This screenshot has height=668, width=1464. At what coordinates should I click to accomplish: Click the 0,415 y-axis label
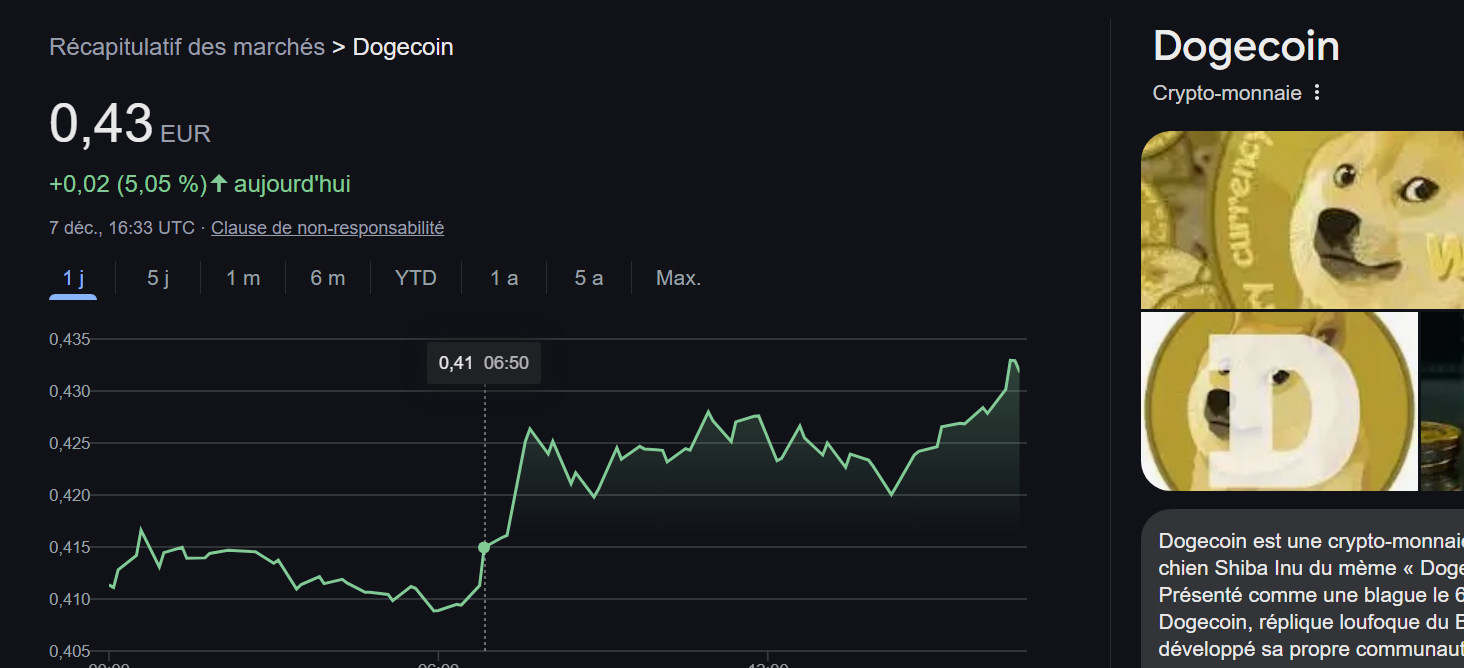(x=70, y=547)
